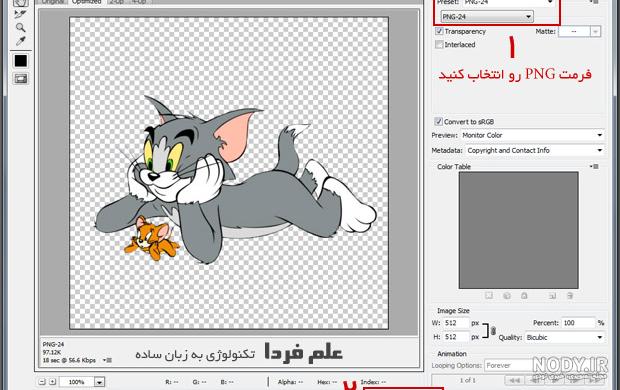Click the gray Color Table area
Image resolution: width=620 pixels, height=390 pixels.
[518, 230]
